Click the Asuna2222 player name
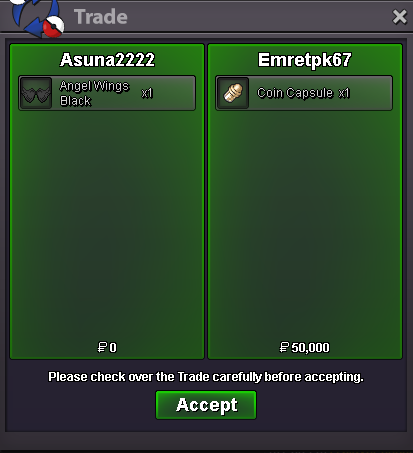The height and width of the screenshot is (453, 413). [x=107, y=60]
